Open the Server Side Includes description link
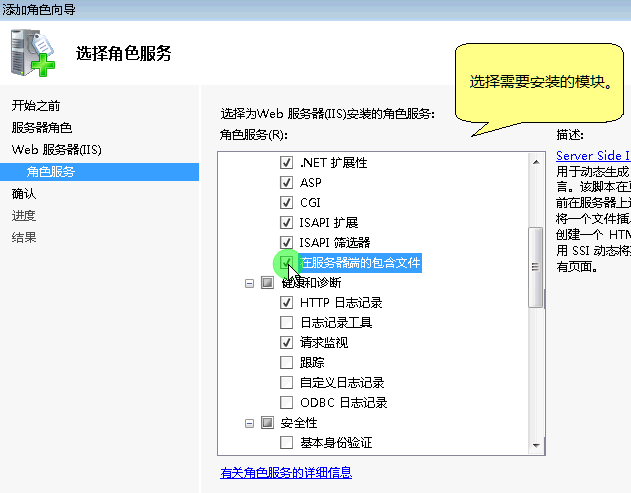This screenshot has height=493, width=631. click(x=593, y=156)
